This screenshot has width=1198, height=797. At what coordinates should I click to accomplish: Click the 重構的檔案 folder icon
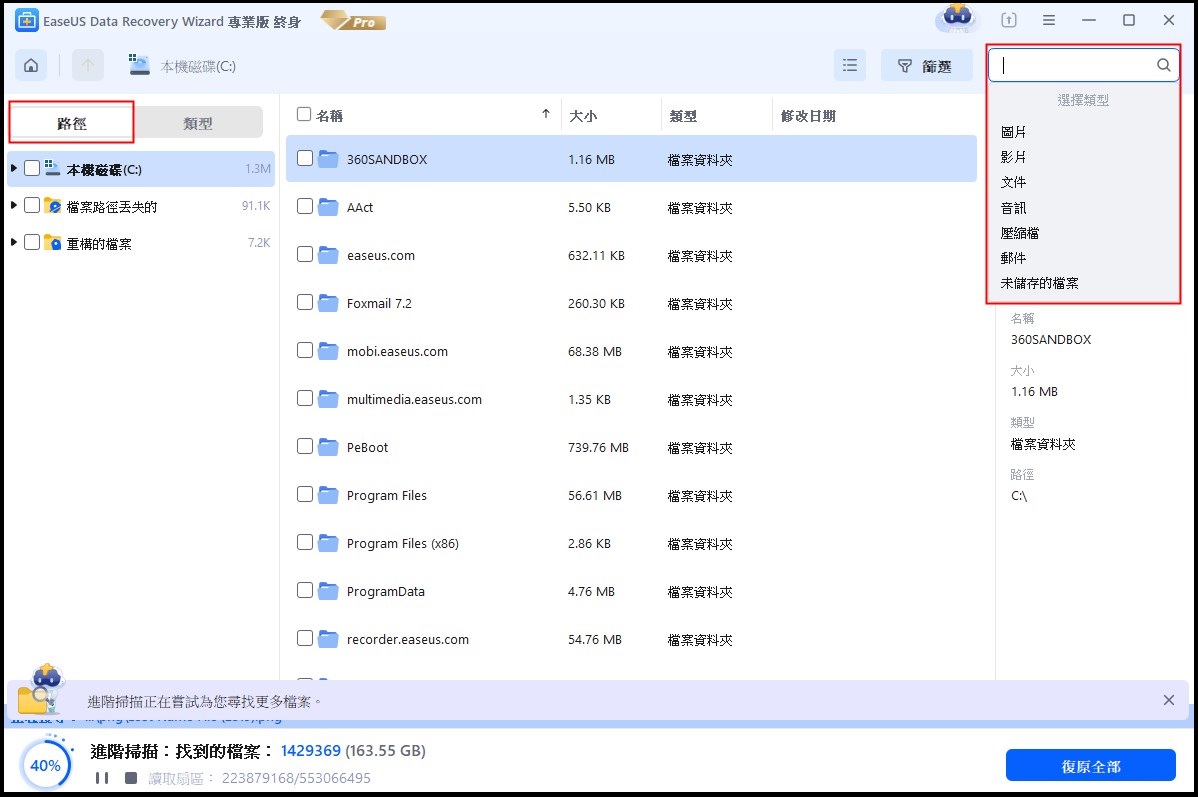click(x=53, y=243)
